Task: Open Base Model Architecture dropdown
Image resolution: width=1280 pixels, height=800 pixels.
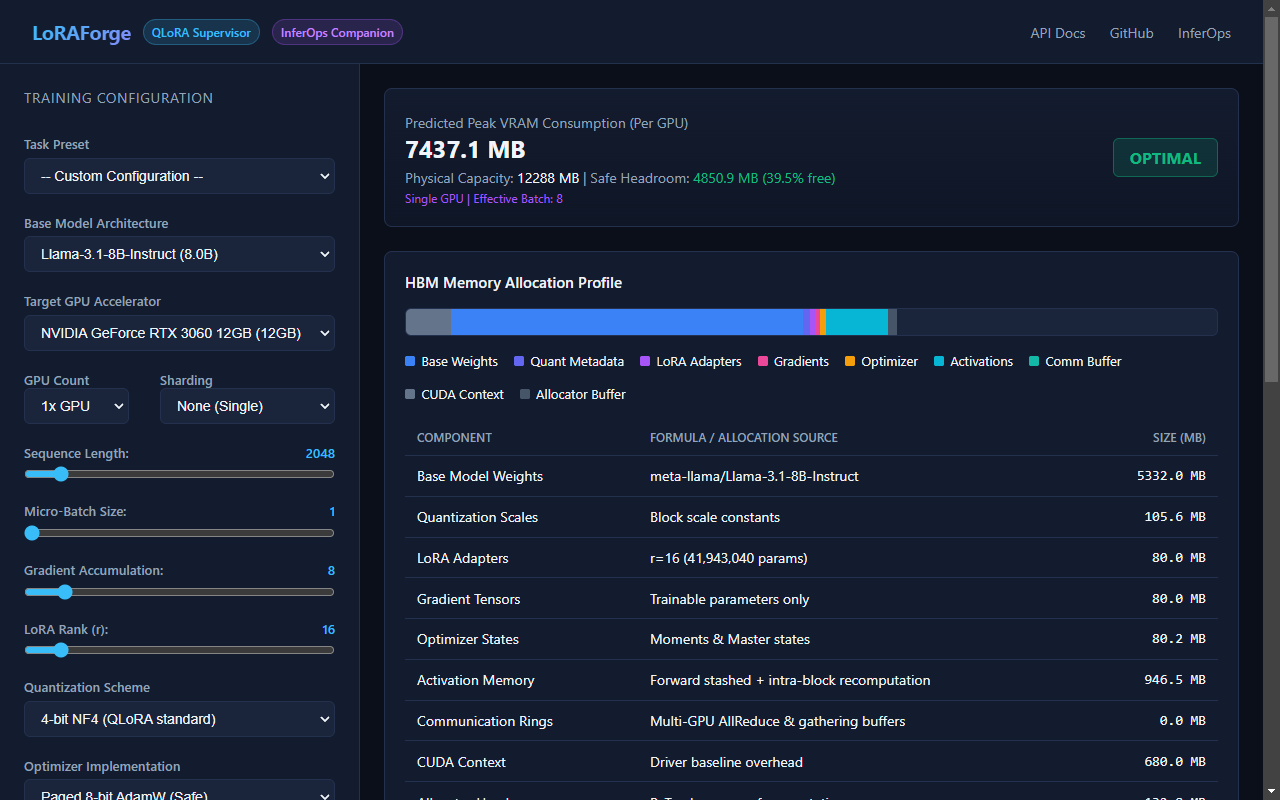Action: click(179, 254)
